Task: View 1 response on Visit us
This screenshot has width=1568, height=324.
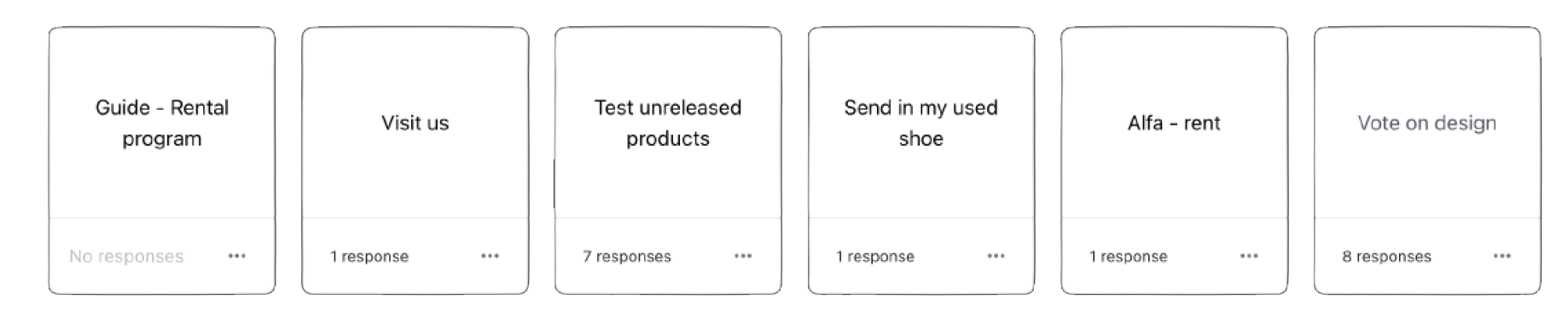Action: [369, 257]
